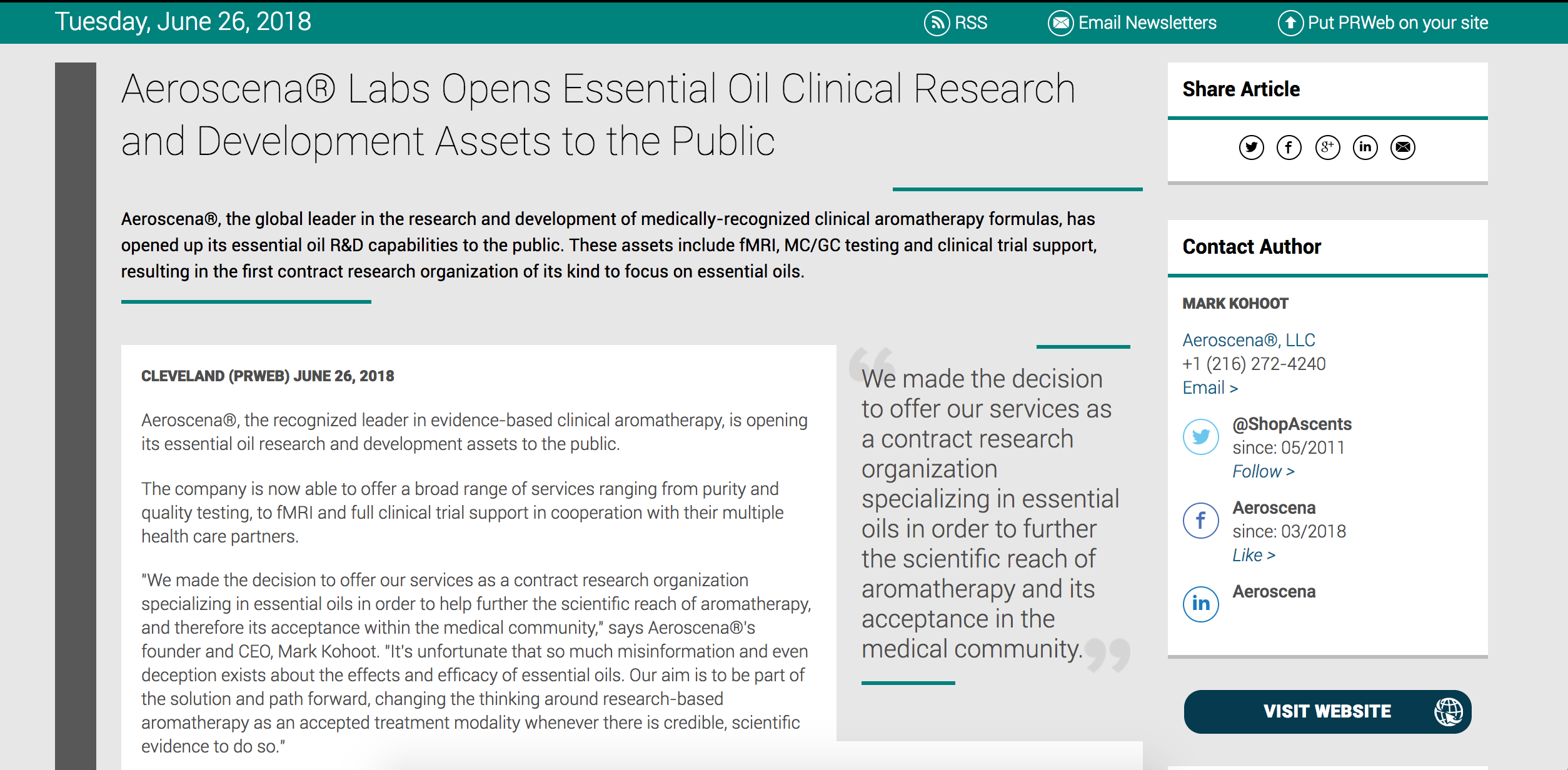This screenshot has height=770, width=1568.
Task: Share article on Facebook icon
Action: [x=1289, y=147]
